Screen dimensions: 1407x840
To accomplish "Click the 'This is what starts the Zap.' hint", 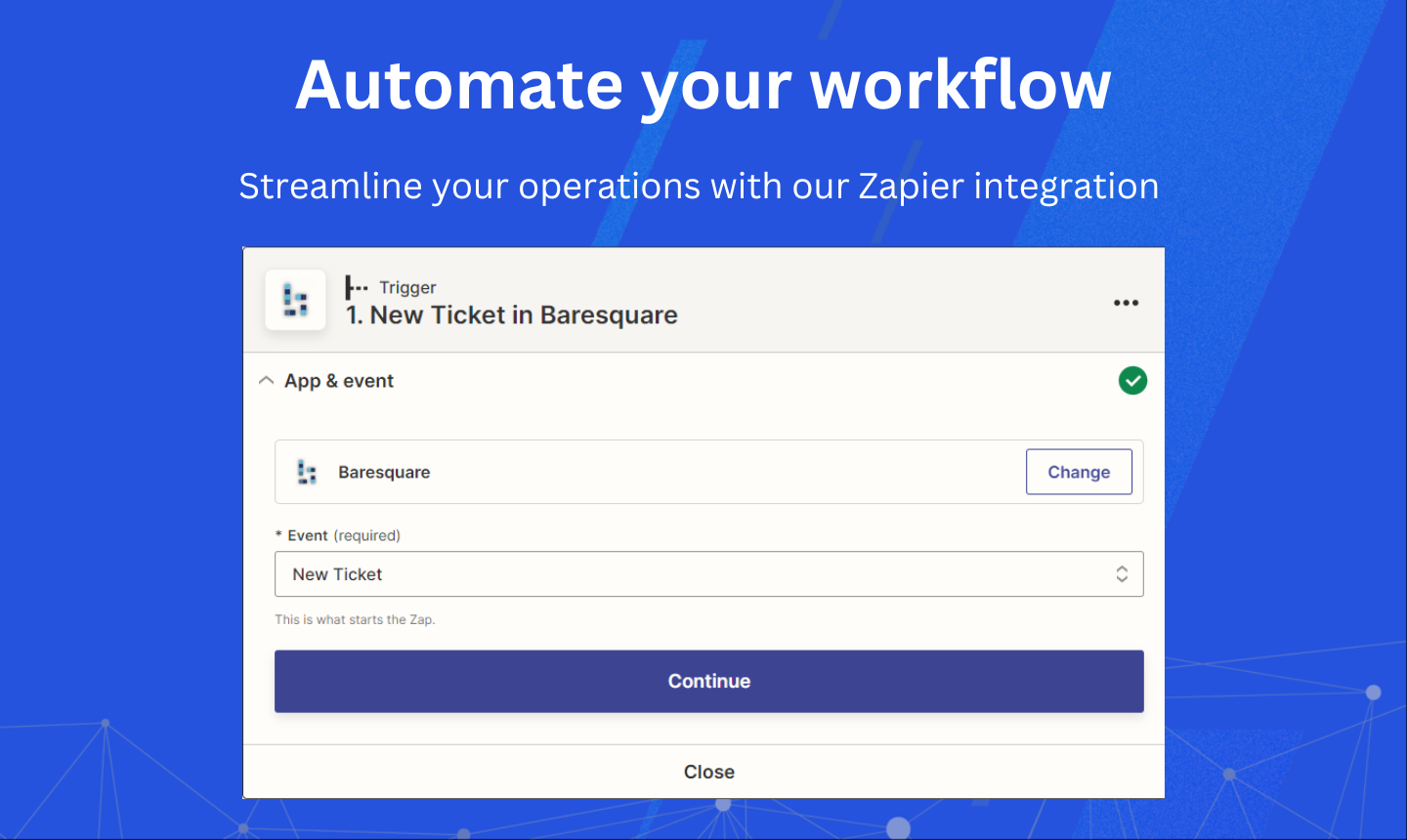I will (x=355, y=619).
